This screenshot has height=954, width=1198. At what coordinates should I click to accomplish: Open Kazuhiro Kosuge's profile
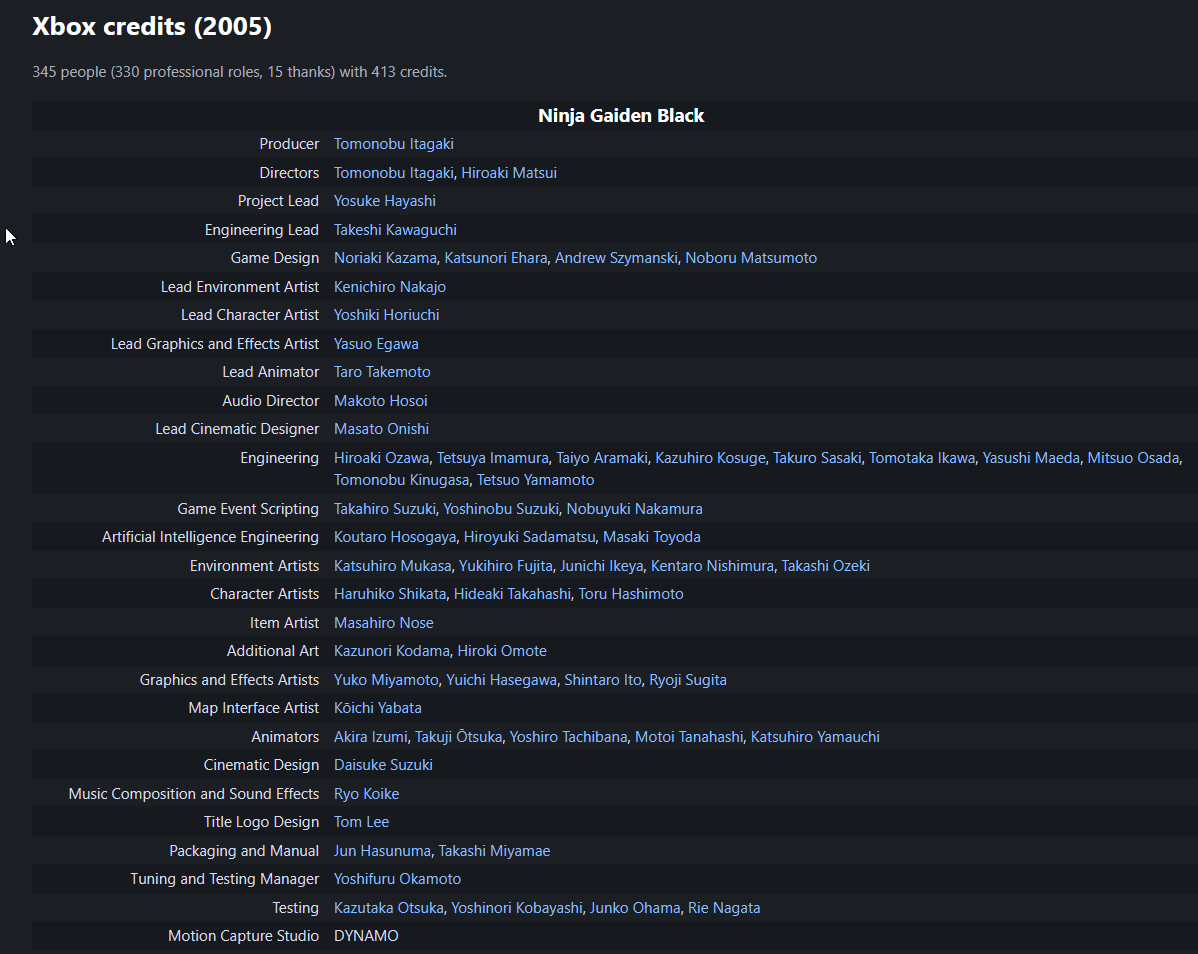pyautogui.click(x=711, y=458)
